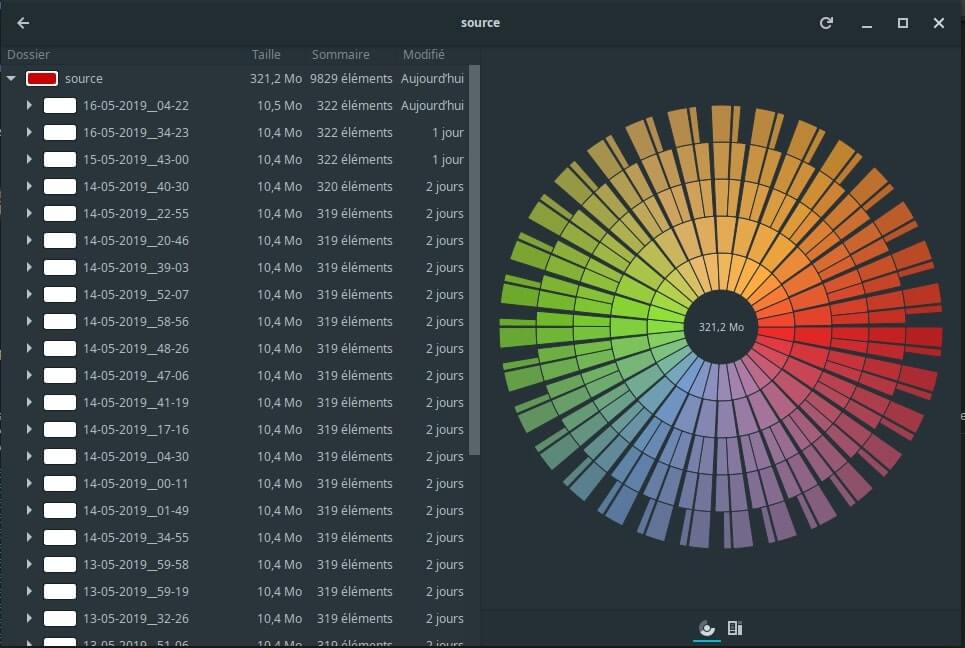Go back using the header arrow
Screen dimensions: 965x648
[x=23, y=23]
